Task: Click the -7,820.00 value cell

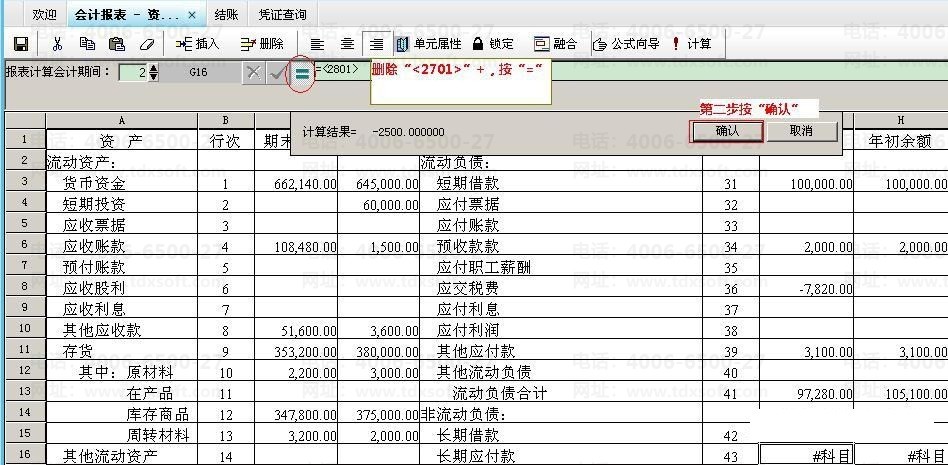Action: click(x=807, y=288)
